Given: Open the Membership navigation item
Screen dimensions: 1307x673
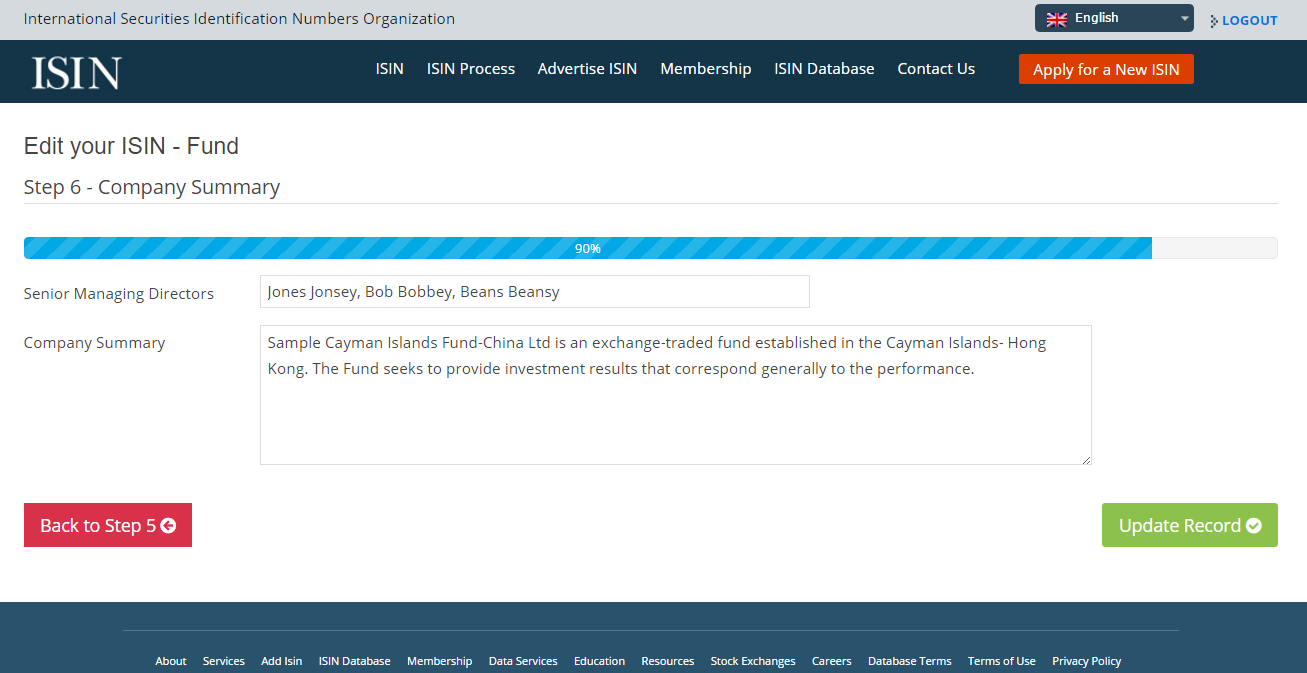Looking at the screenshot, I should 705,69.
